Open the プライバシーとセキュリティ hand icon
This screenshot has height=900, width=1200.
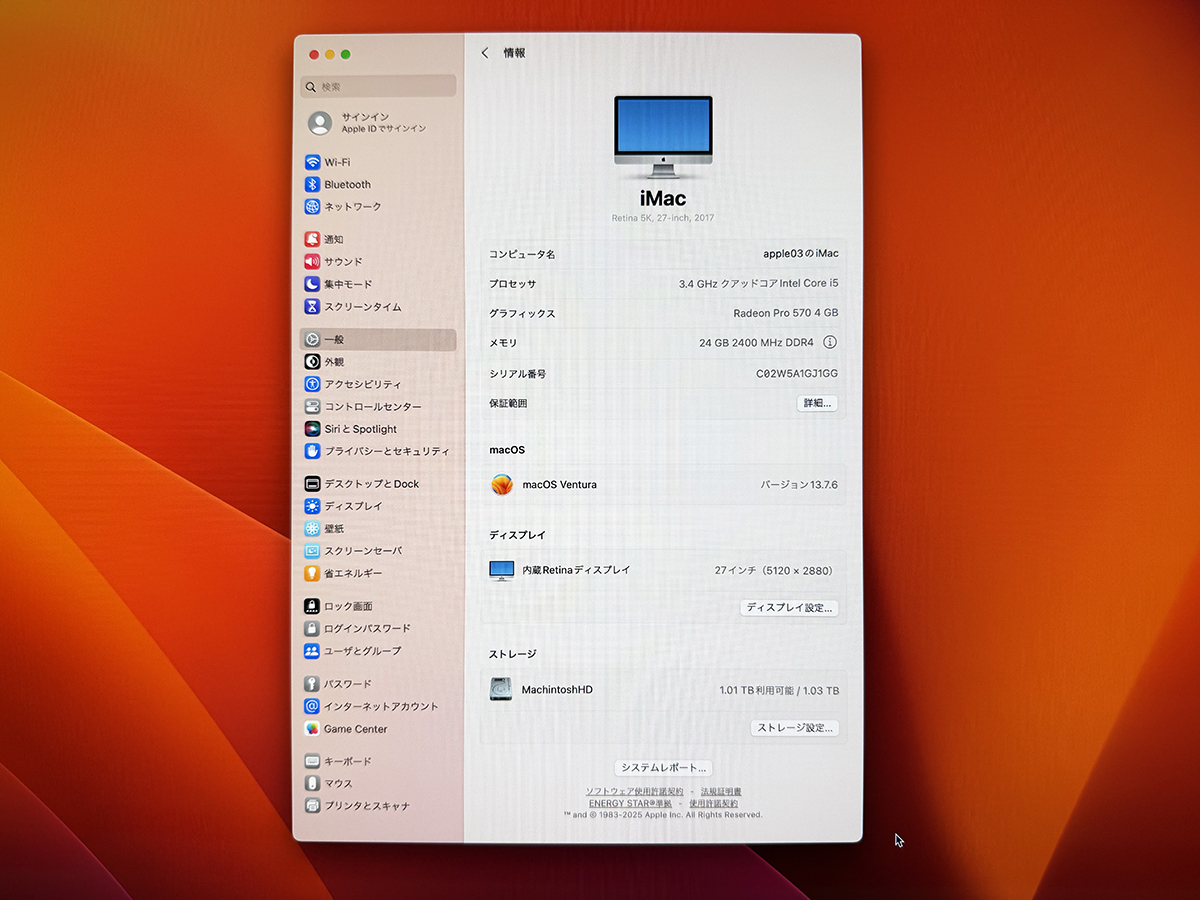[x=313, y=451]
